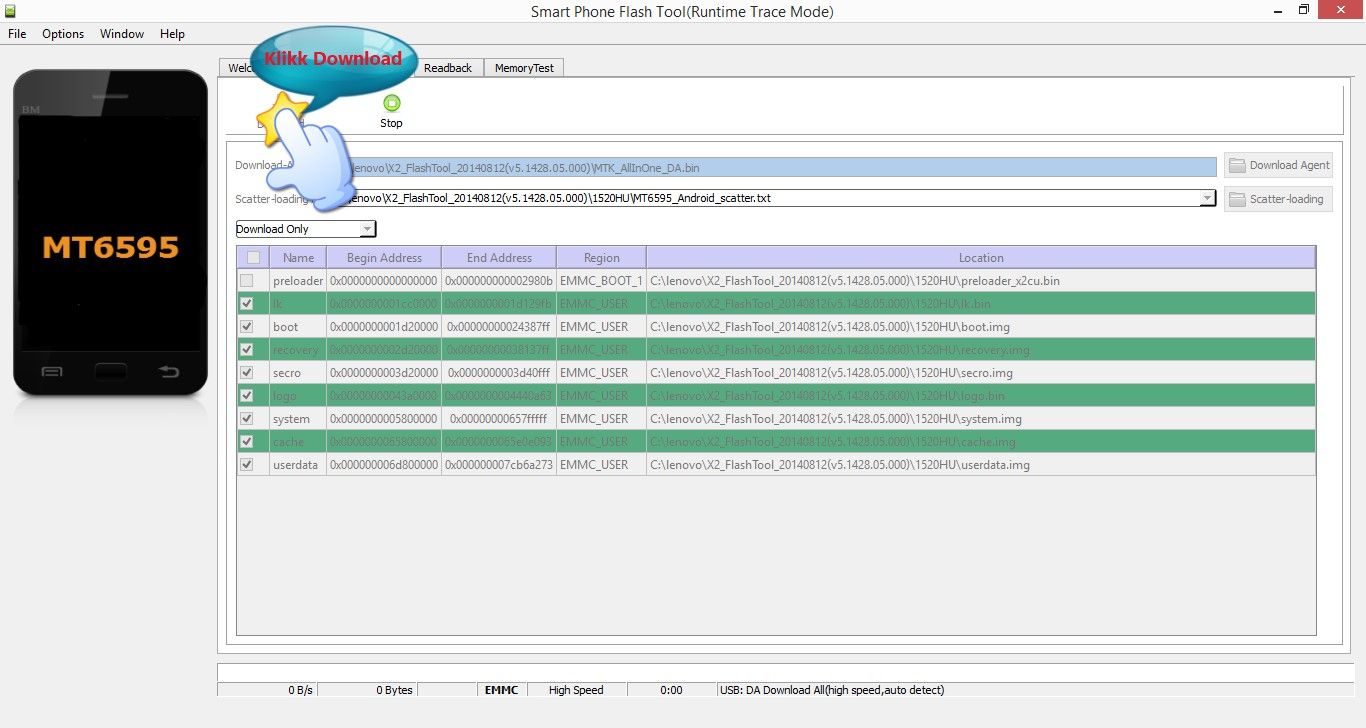1366x728 pixels.
Task: Switch to the Readback tab
Action: 448,68
